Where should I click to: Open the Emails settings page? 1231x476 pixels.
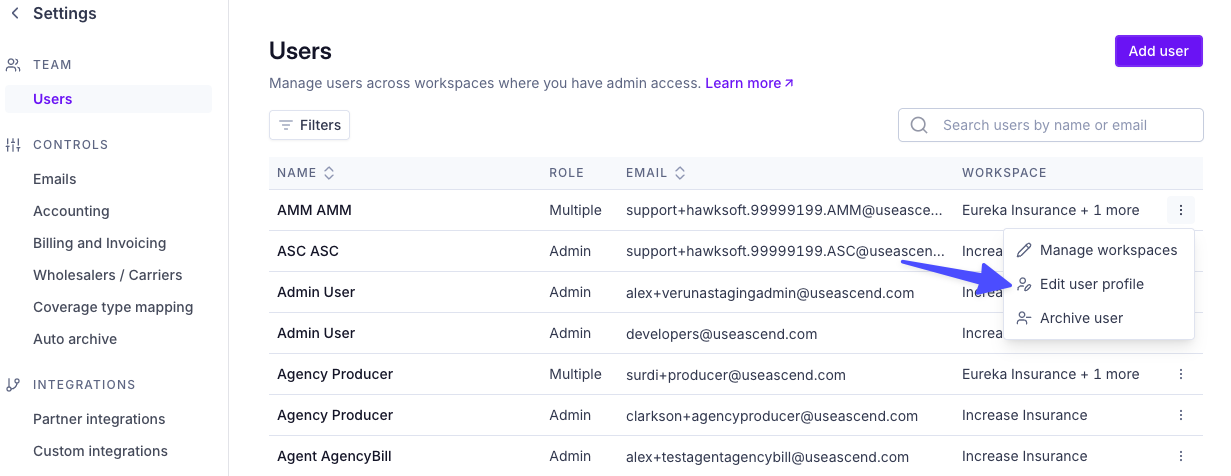(x=55, y=179)
